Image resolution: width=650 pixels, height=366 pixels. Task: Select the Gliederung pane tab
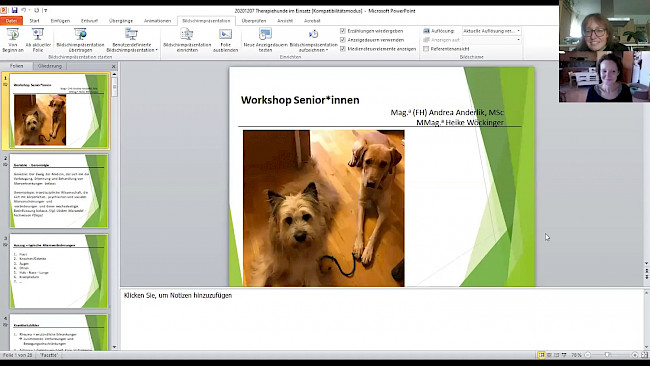[x=49, y=66]
